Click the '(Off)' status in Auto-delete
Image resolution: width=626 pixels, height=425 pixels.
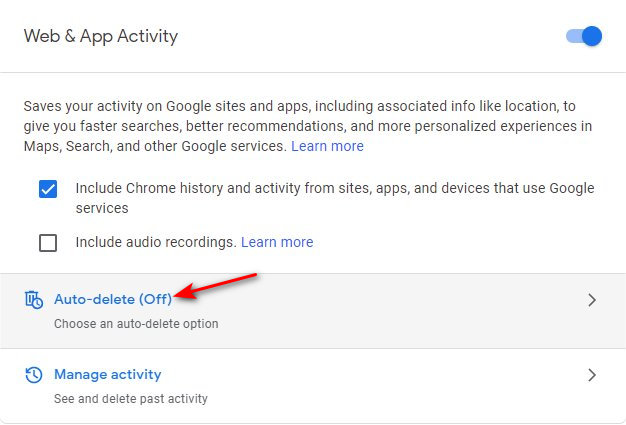[x=155, y=299]
